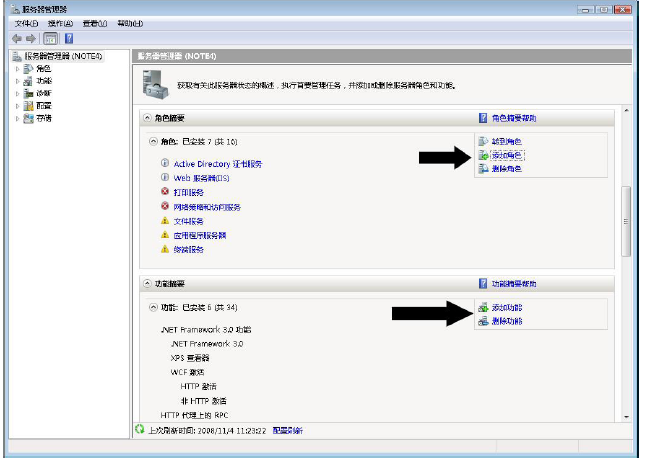Click the scrollbar up arrow in details pane
This screenshot has width=653, height=468.
click(626, 111)
